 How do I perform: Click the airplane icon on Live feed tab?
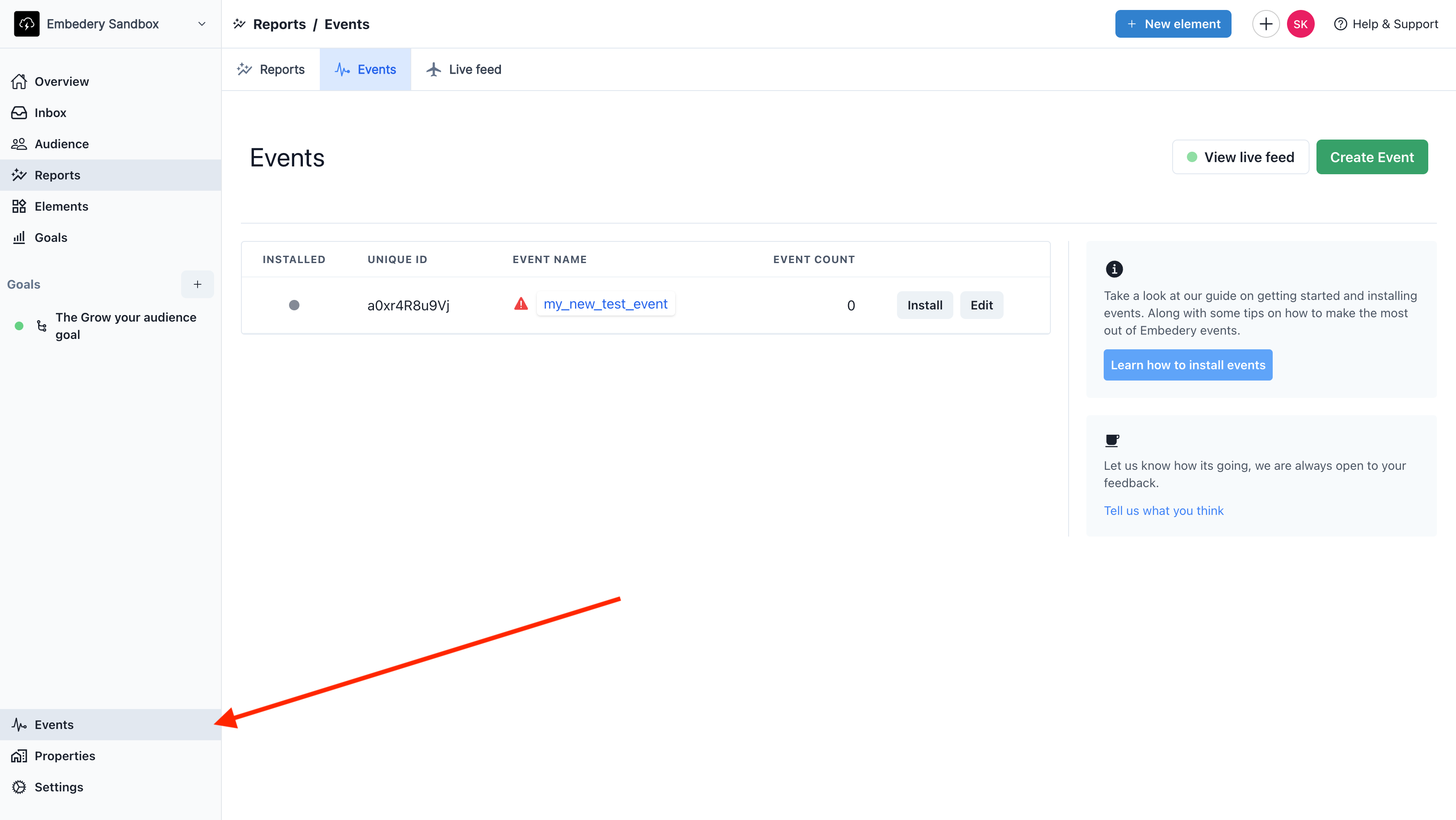point(433,69)
